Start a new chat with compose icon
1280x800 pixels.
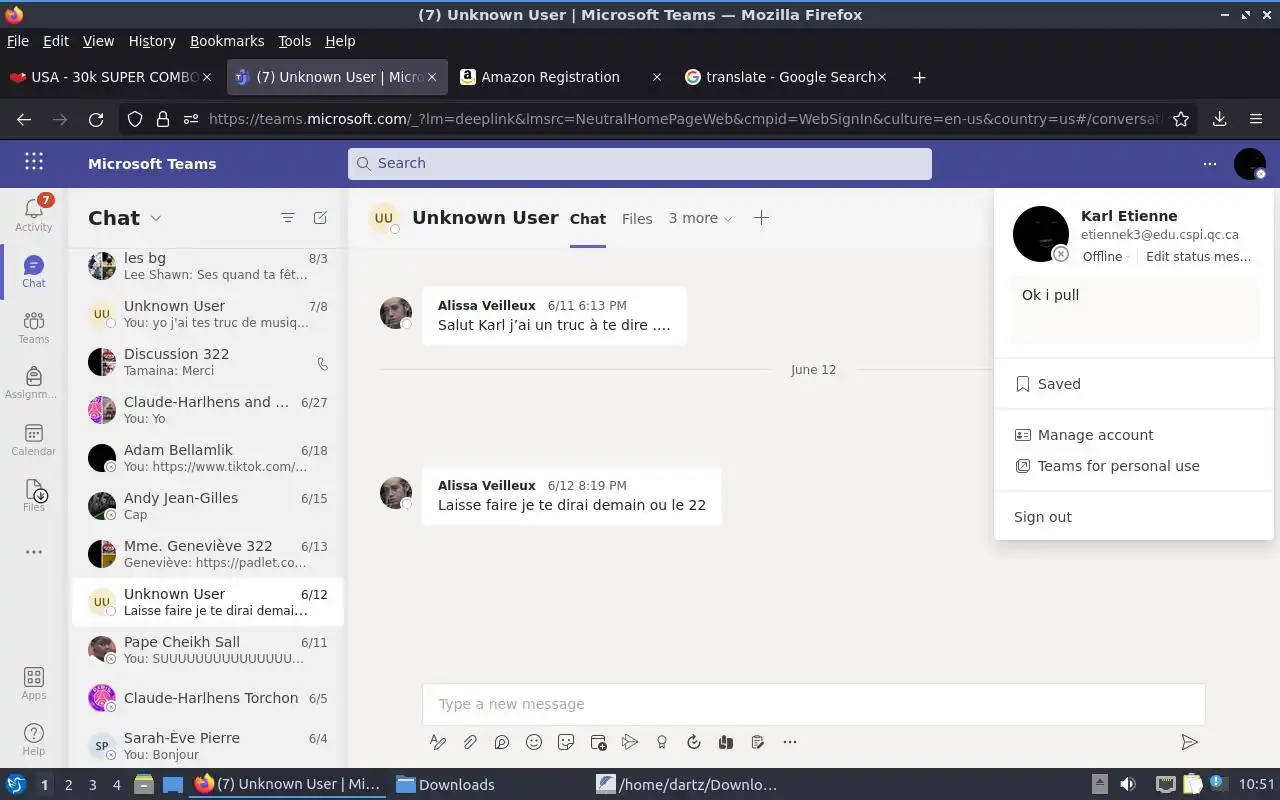point(320,218)
